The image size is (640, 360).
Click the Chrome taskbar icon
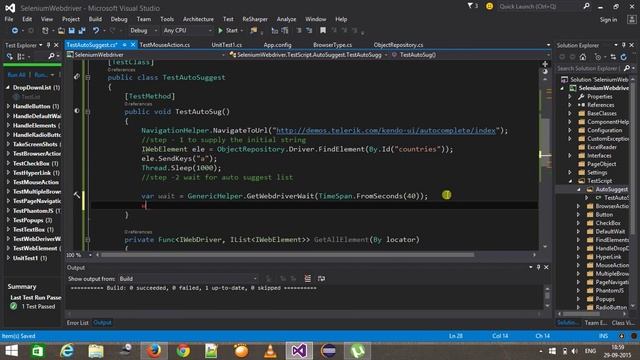click(x=183, y=351)
